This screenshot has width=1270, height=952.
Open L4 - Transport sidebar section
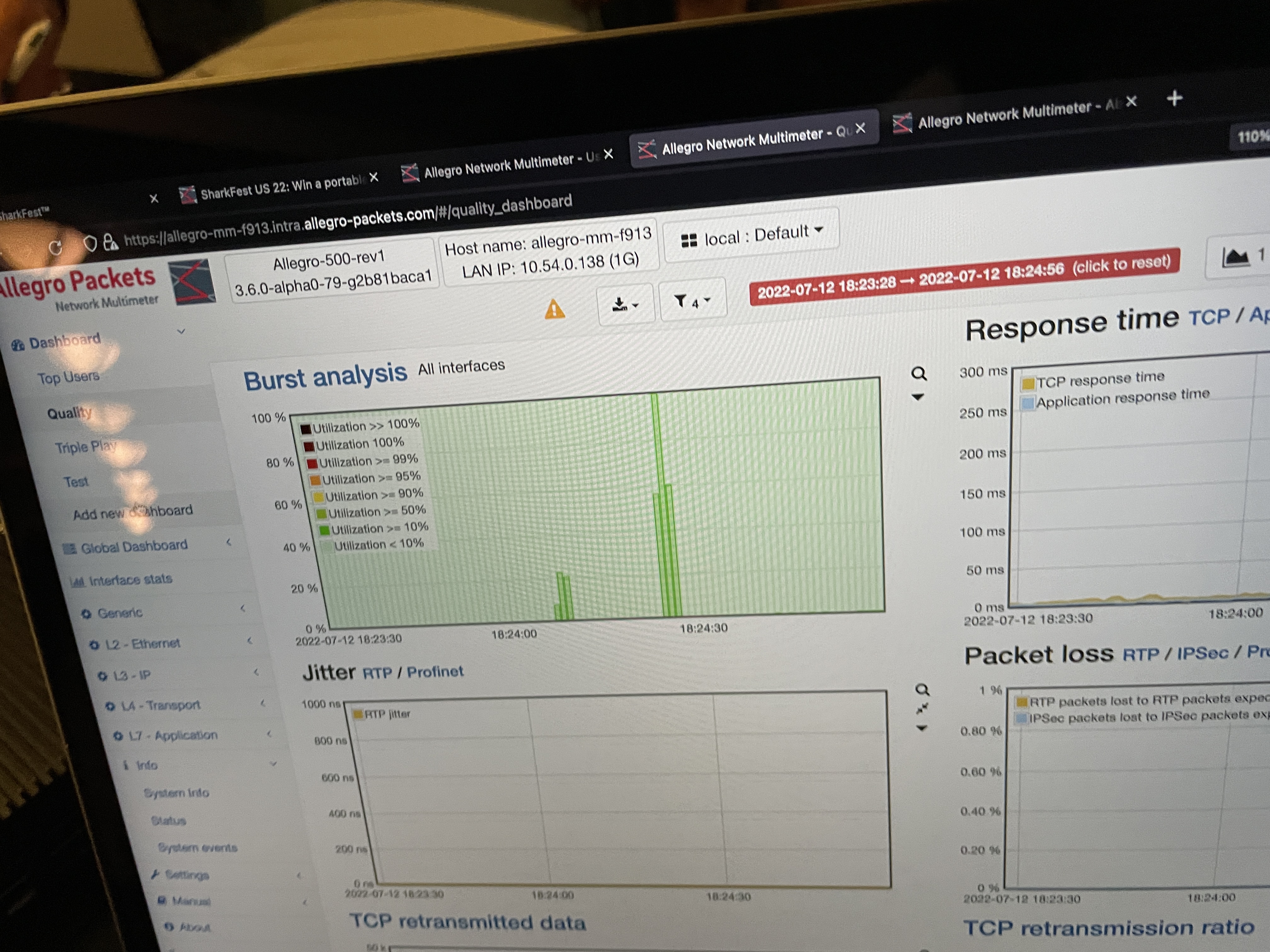click(x=153, y=705)
